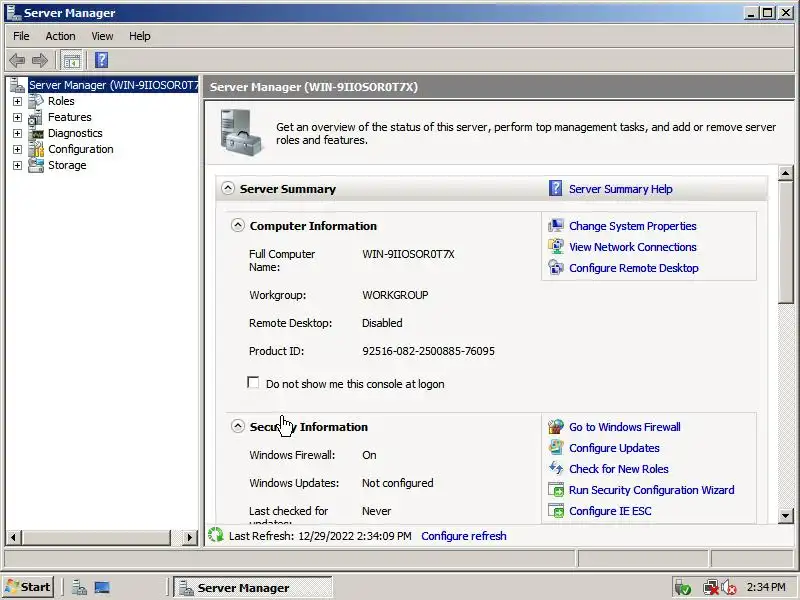Click the Configure Remote Desktop icon
This screenshot has width=800, height=600.
click(556, 267)
